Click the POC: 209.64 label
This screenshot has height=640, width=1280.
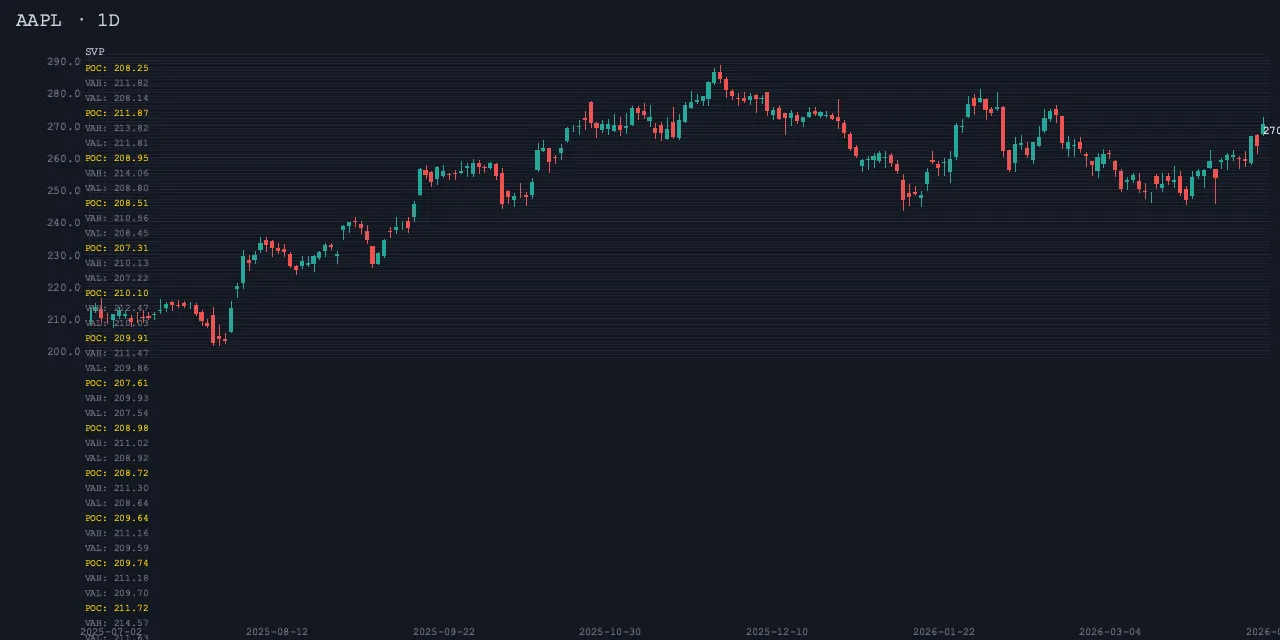[x=117, y=518]
